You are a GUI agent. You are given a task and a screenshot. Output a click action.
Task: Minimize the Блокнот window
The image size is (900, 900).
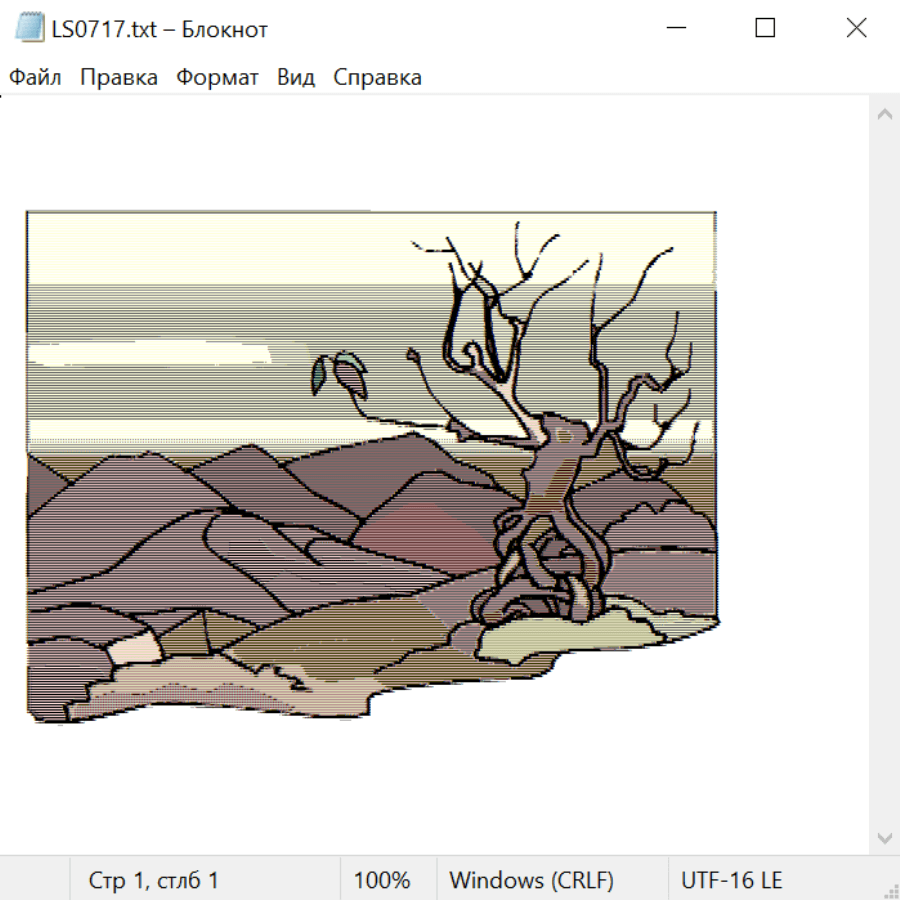point(675,29)
